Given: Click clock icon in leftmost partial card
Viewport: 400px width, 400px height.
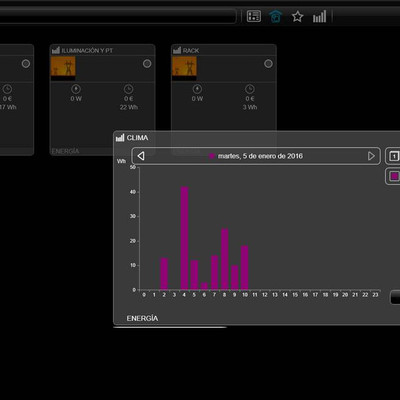Looking at the screenshot, I should tap(7, 89).
